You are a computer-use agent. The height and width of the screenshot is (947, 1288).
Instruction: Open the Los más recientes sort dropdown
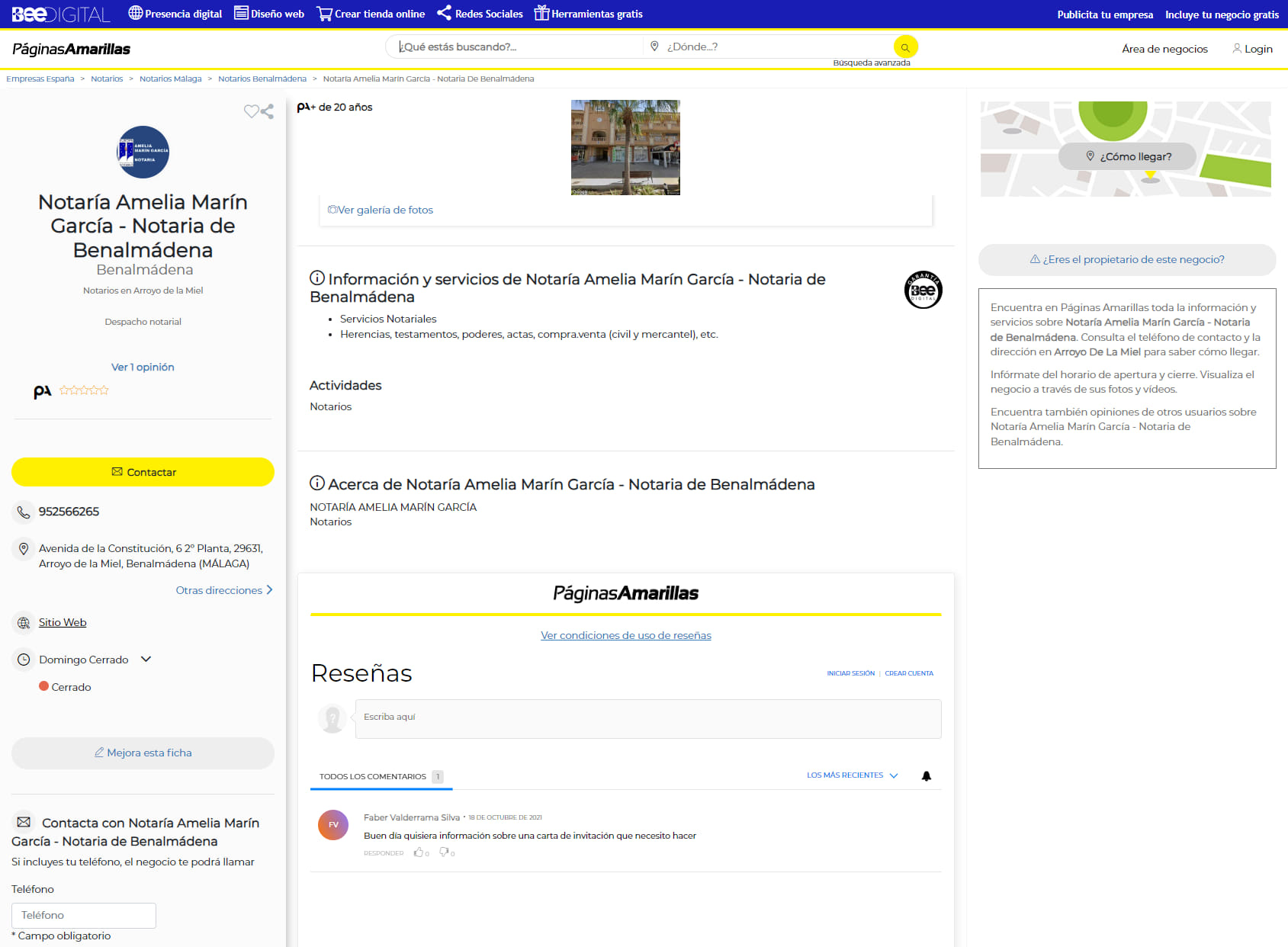point(853,775)
